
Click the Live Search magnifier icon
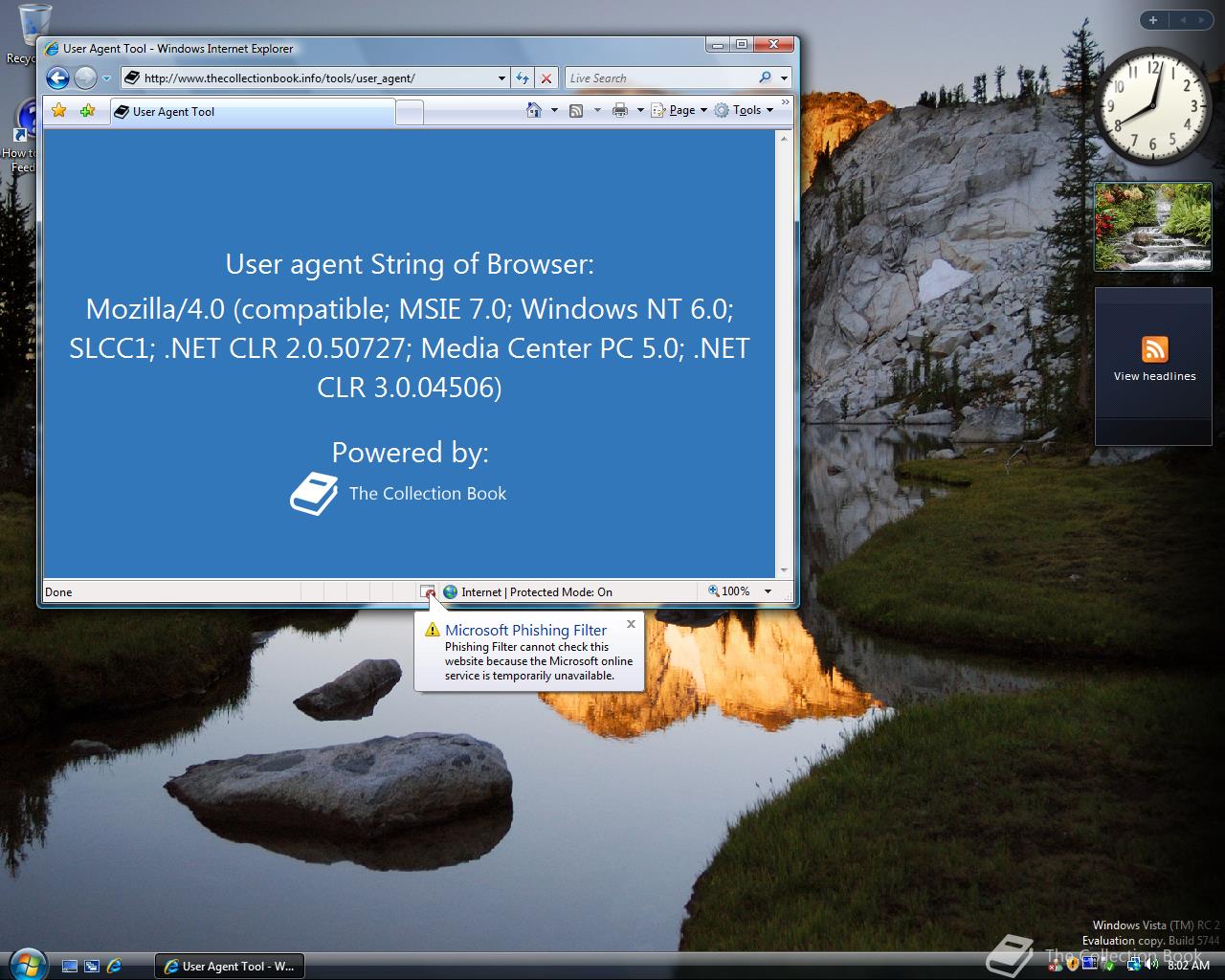[765, 78]
